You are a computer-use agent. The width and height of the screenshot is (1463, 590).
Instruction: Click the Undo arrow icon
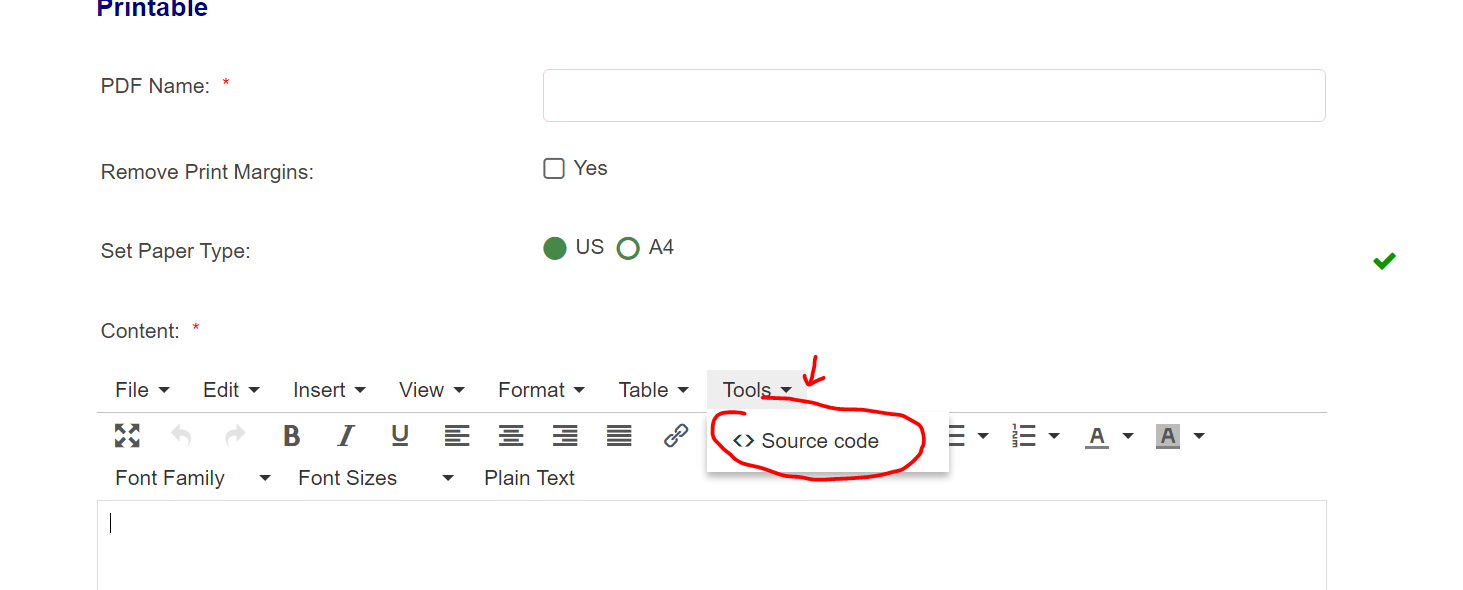[180, 436]
